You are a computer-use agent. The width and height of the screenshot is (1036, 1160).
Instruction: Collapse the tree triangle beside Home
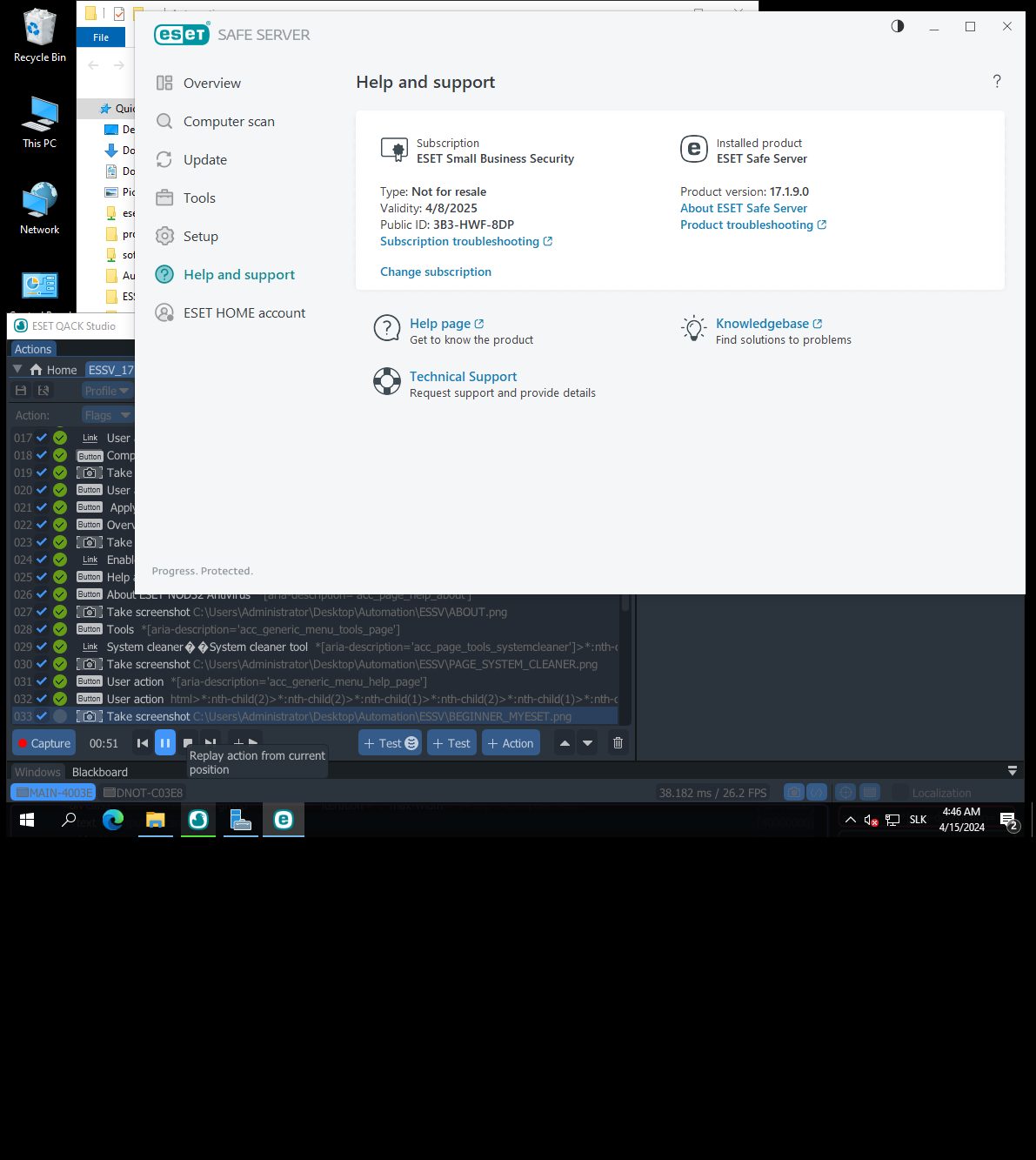pos(17,370)
